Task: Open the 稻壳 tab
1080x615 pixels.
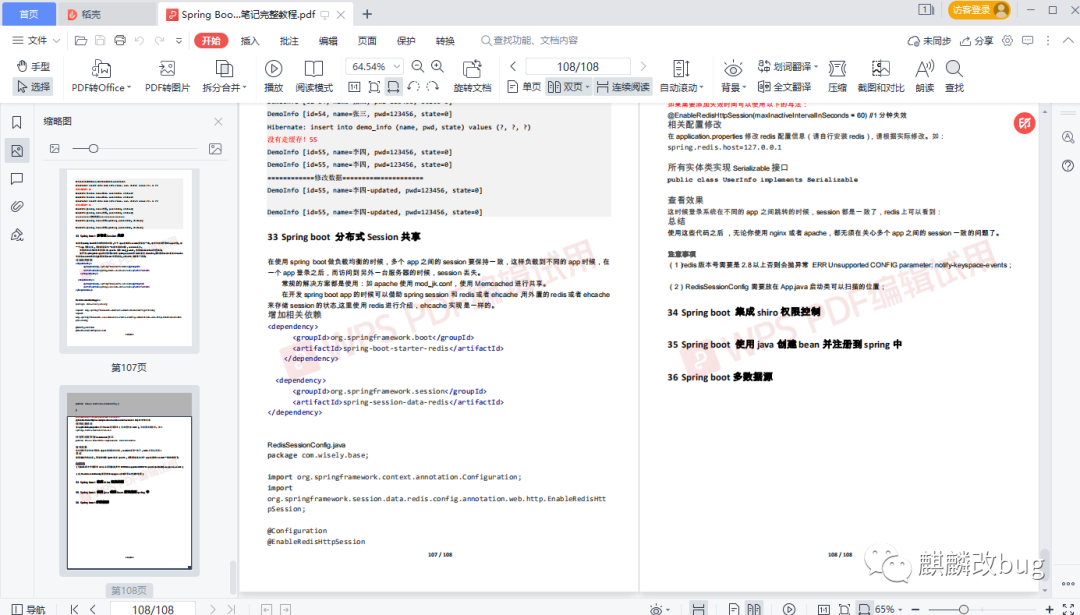Action: 107,14
